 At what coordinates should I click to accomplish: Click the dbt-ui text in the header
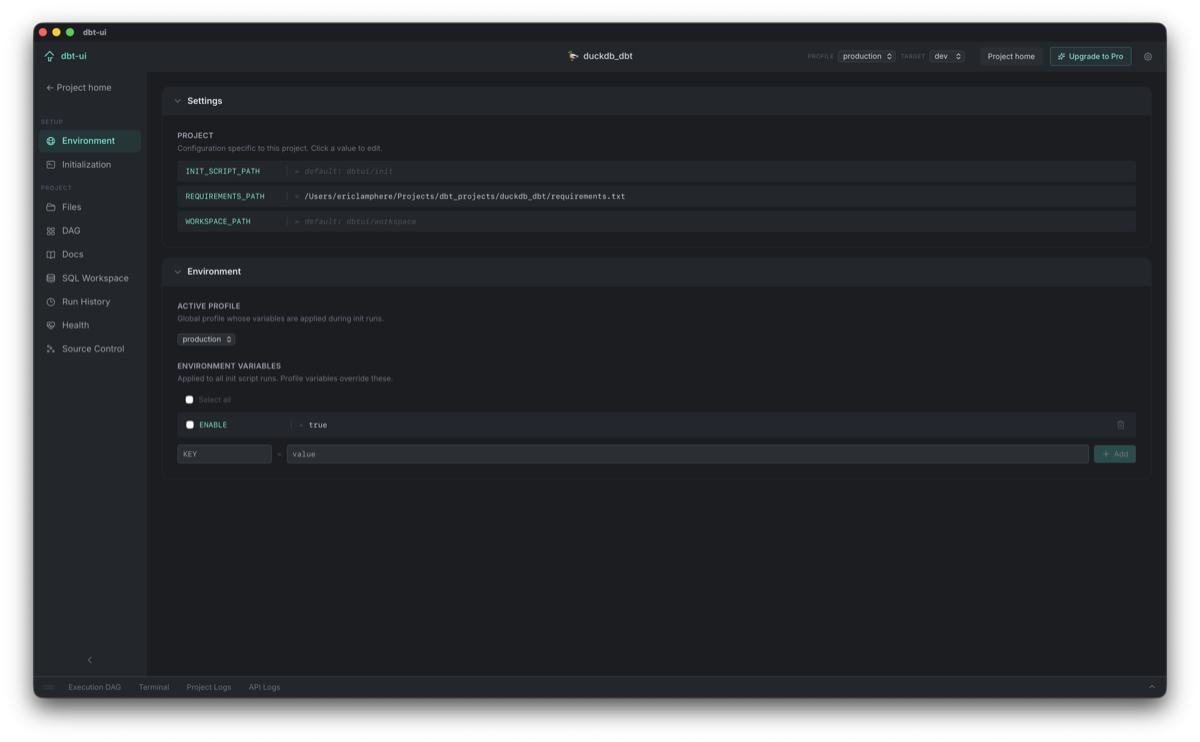pos(74,56)
